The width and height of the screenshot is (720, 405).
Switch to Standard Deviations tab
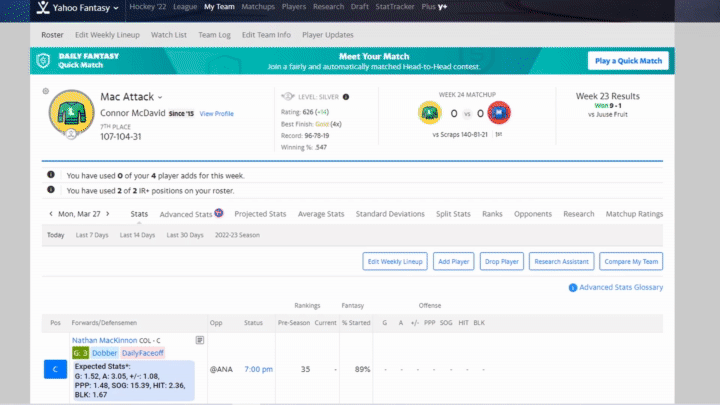click(x=390, y=214)
